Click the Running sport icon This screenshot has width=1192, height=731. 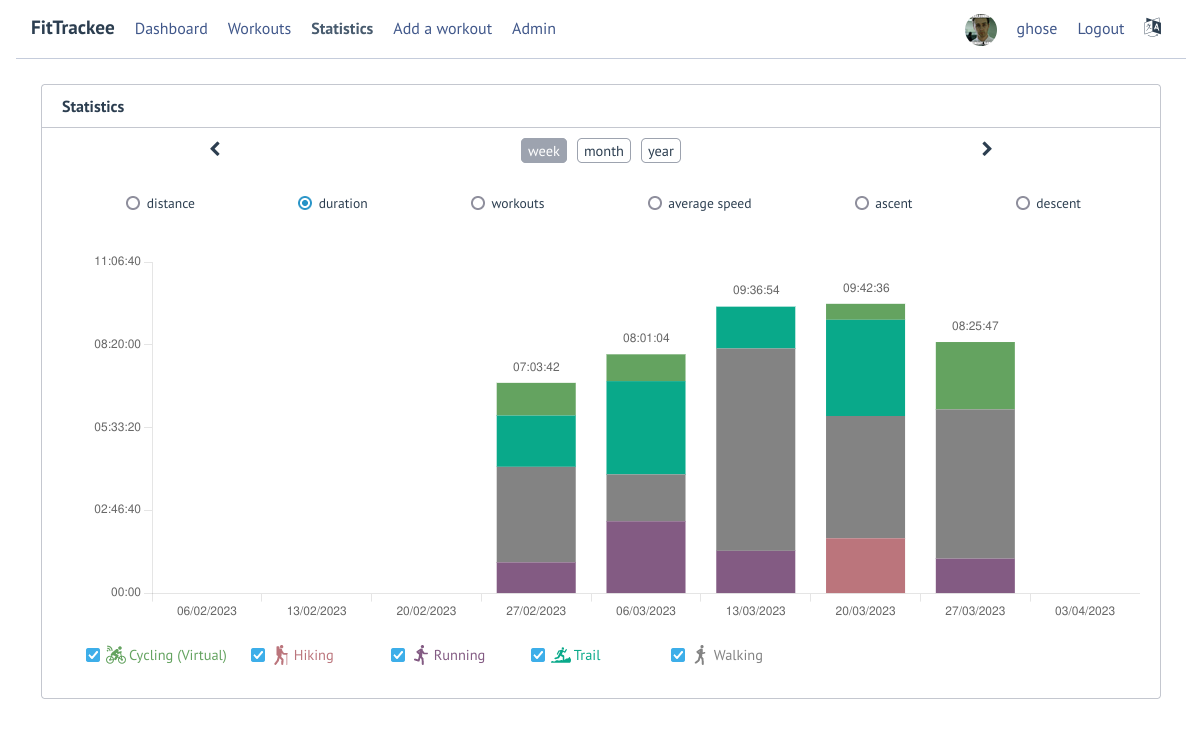click(421, 656)
